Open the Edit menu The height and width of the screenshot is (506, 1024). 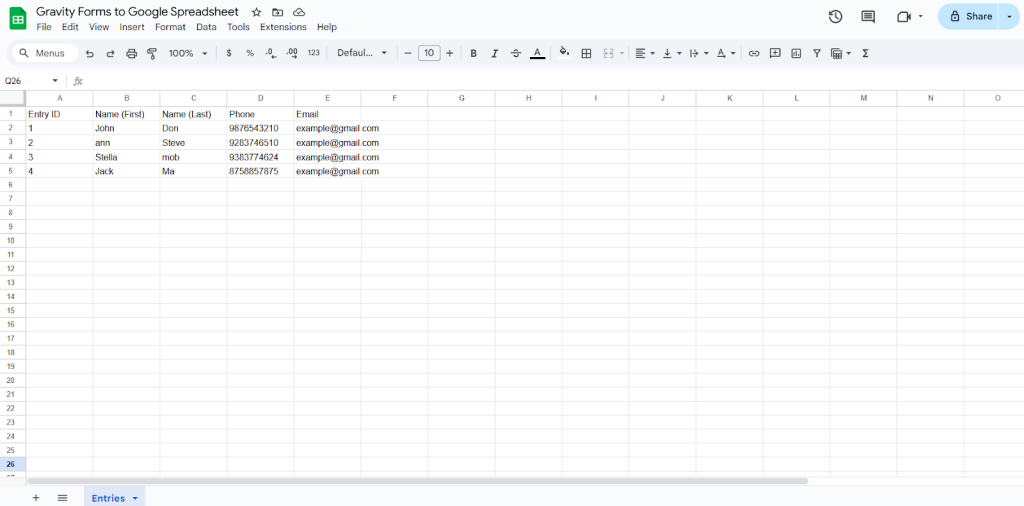[x=70, y=27]
